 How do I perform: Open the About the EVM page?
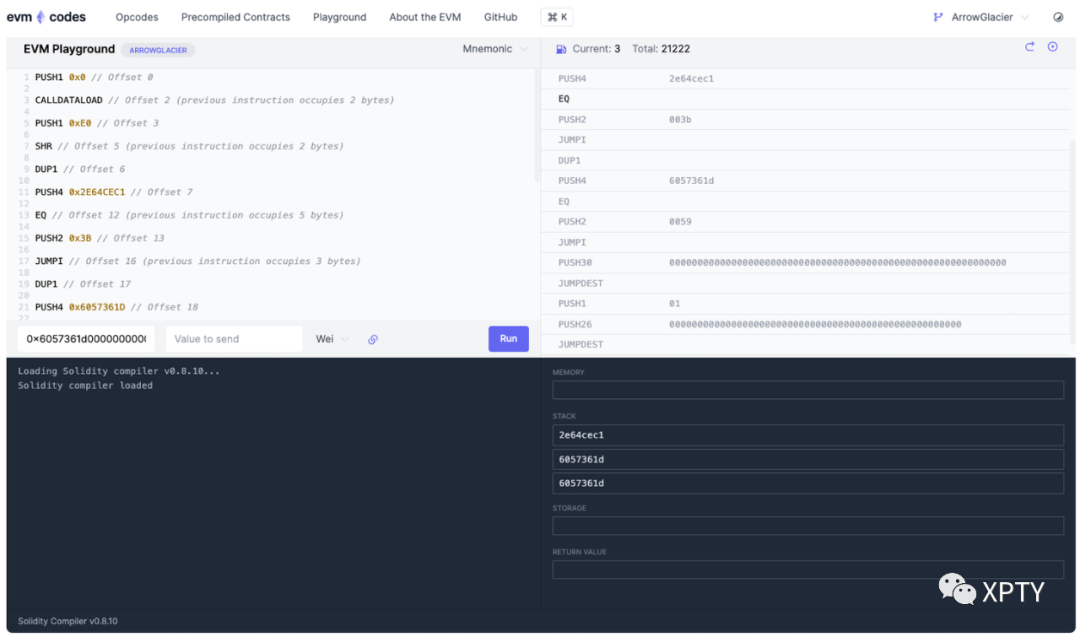point(425,17)
